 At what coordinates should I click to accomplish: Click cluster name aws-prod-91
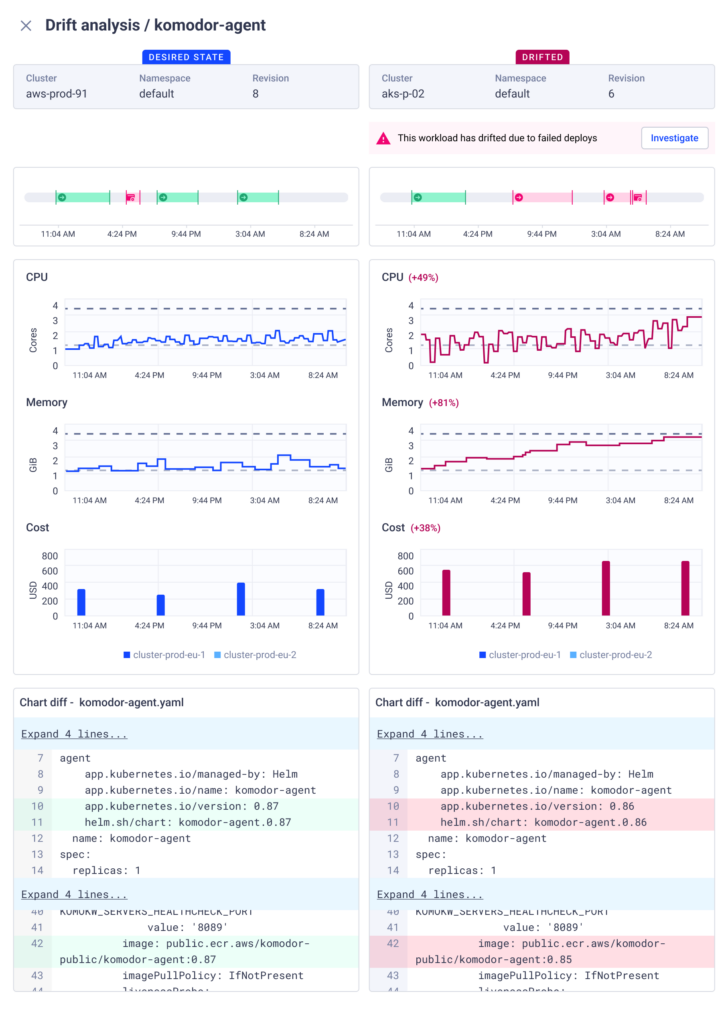[57, 93]
